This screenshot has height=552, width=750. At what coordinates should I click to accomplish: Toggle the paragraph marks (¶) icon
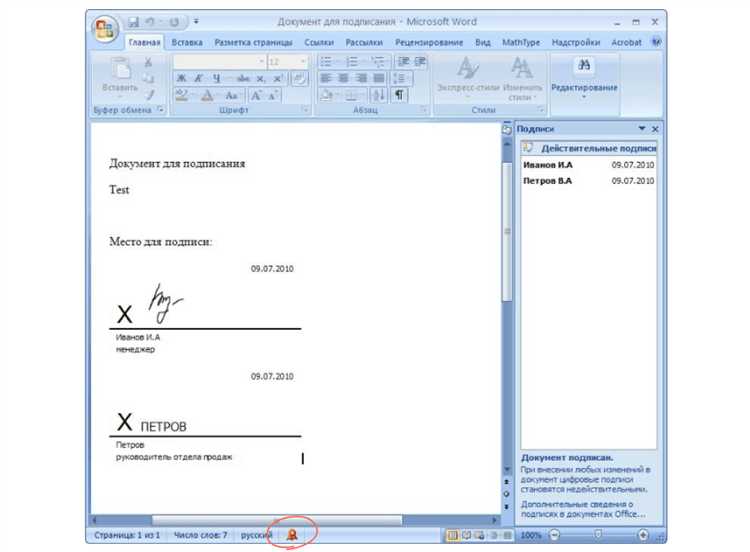(399, 95)
